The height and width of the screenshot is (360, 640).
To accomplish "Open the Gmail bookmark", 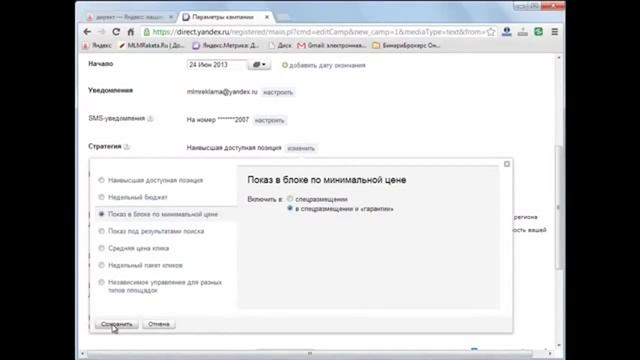I will [331, 45].
